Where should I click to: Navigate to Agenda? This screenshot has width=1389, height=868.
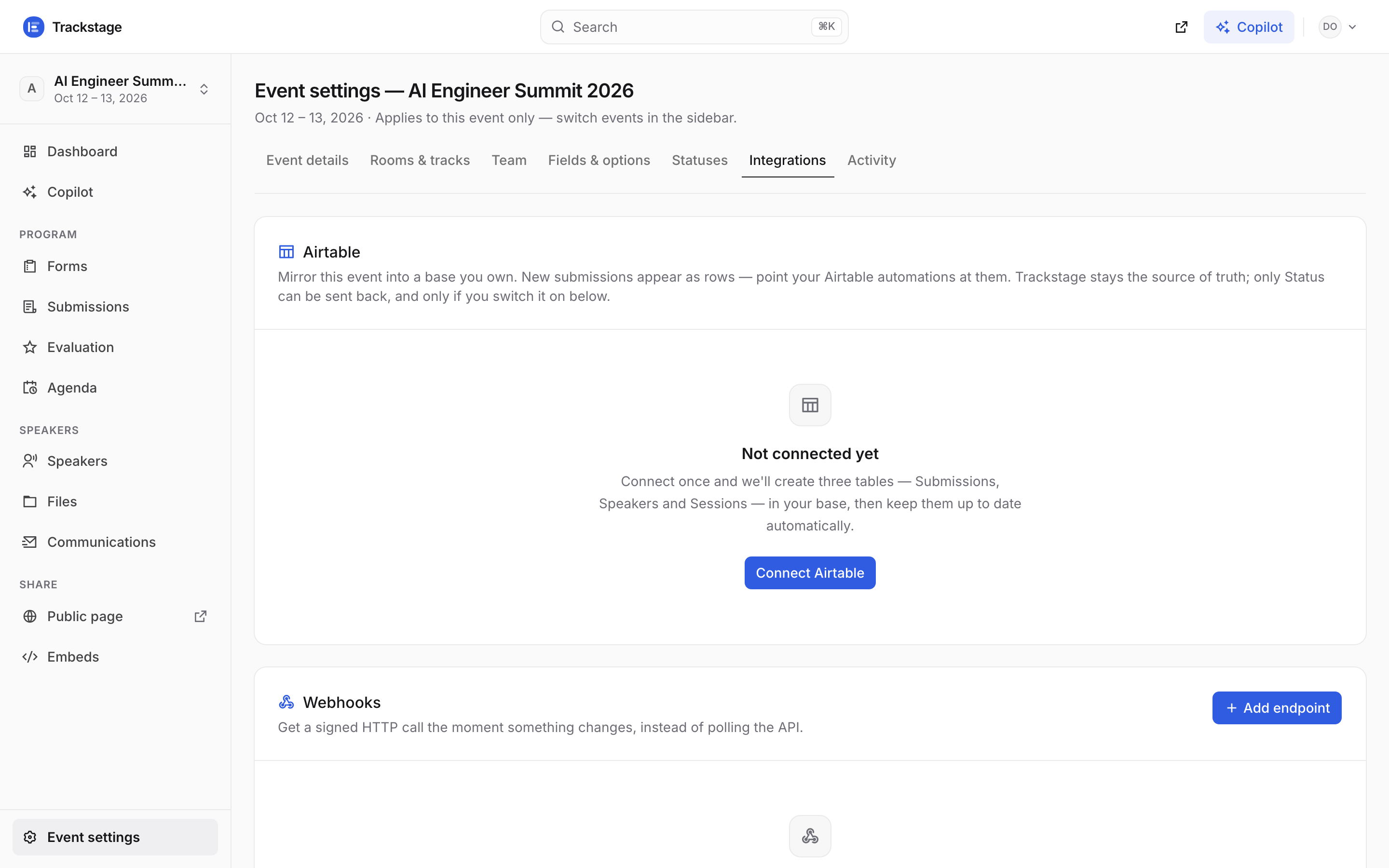[x=115, y=388]
